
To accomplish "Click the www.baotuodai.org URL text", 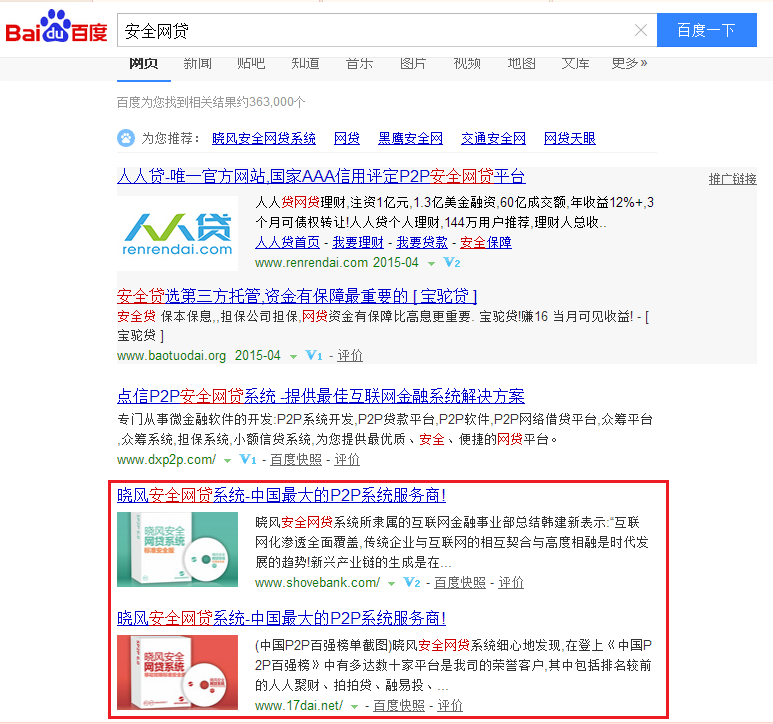I will [172, 356].
